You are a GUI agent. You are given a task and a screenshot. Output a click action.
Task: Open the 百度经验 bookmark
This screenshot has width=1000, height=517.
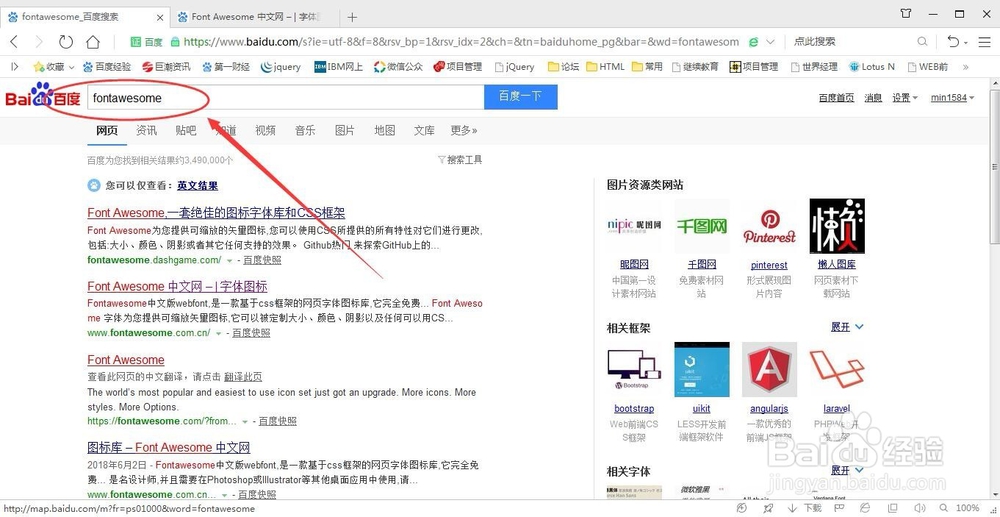click(107, 66)
